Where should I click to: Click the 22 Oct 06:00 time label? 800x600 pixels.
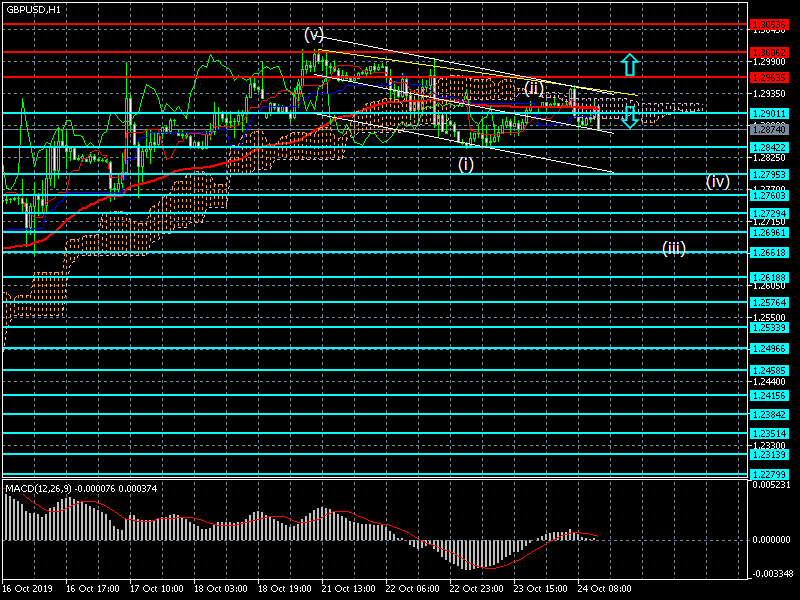pyautogui.click(x=412, y=588)
